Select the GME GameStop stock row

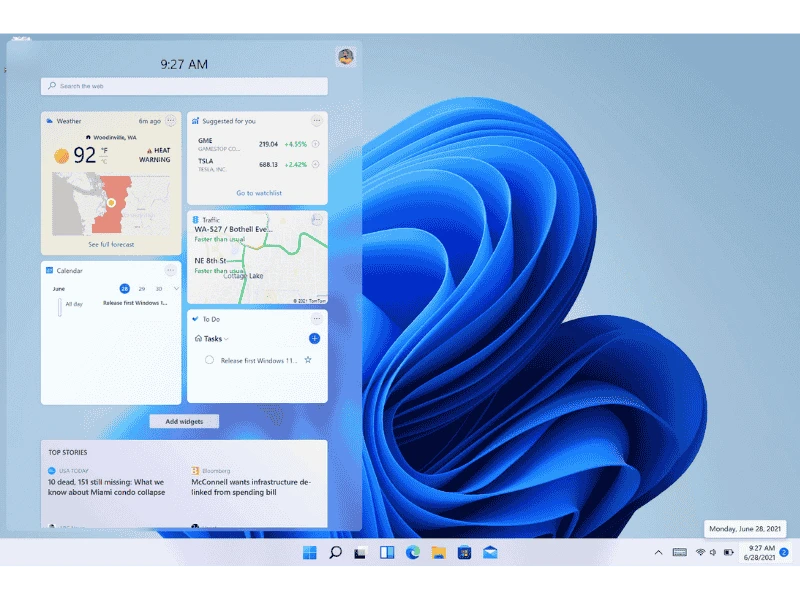pyautogui.click(x=258, y=144)
